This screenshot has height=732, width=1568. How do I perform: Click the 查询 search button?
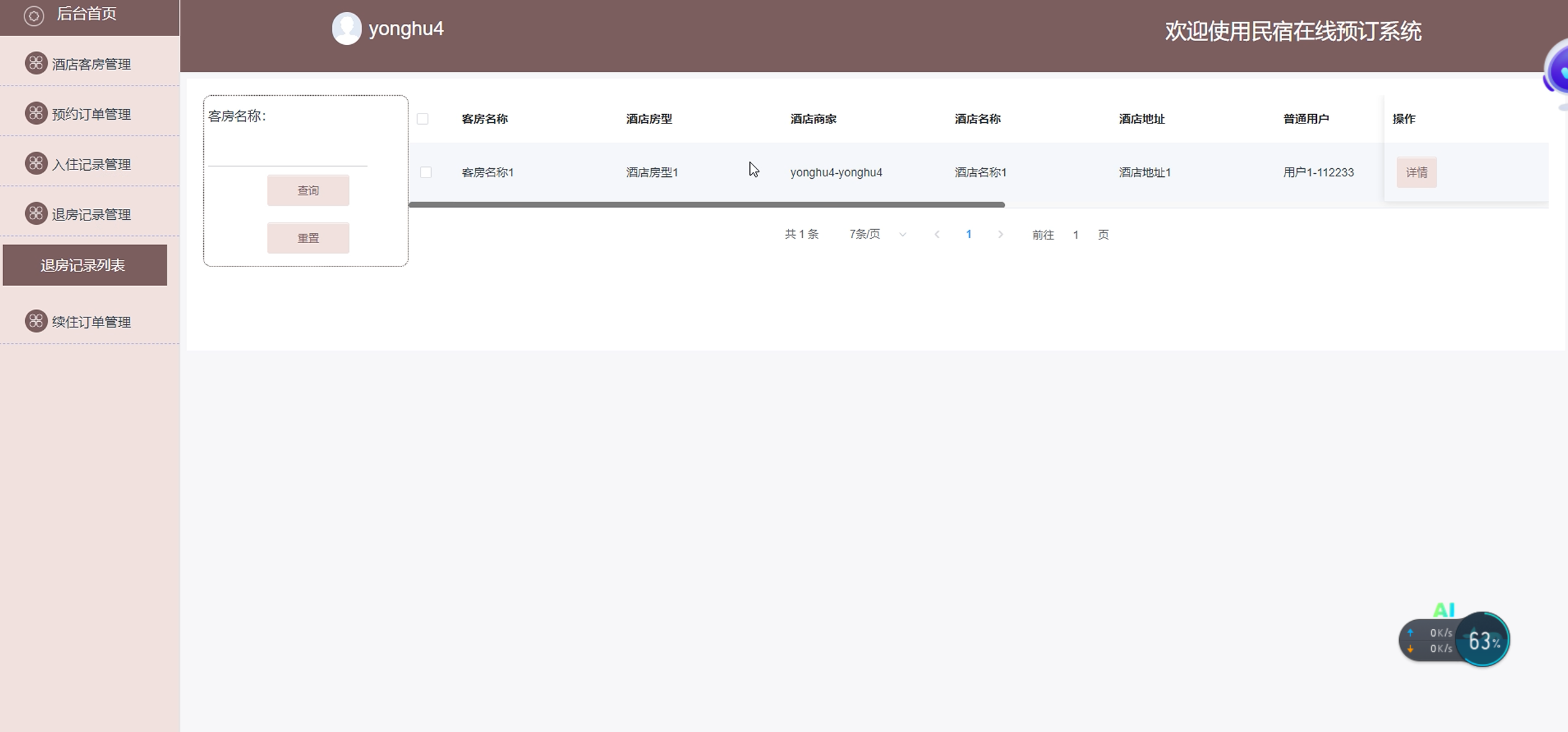pyautogui.click(x=308, y=191)
